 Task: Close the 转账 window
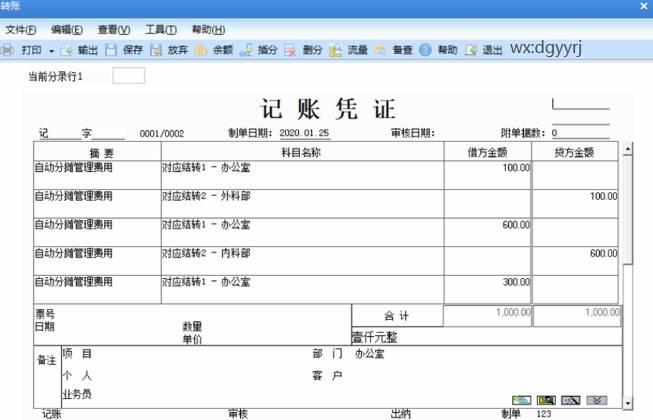(644, 6)
